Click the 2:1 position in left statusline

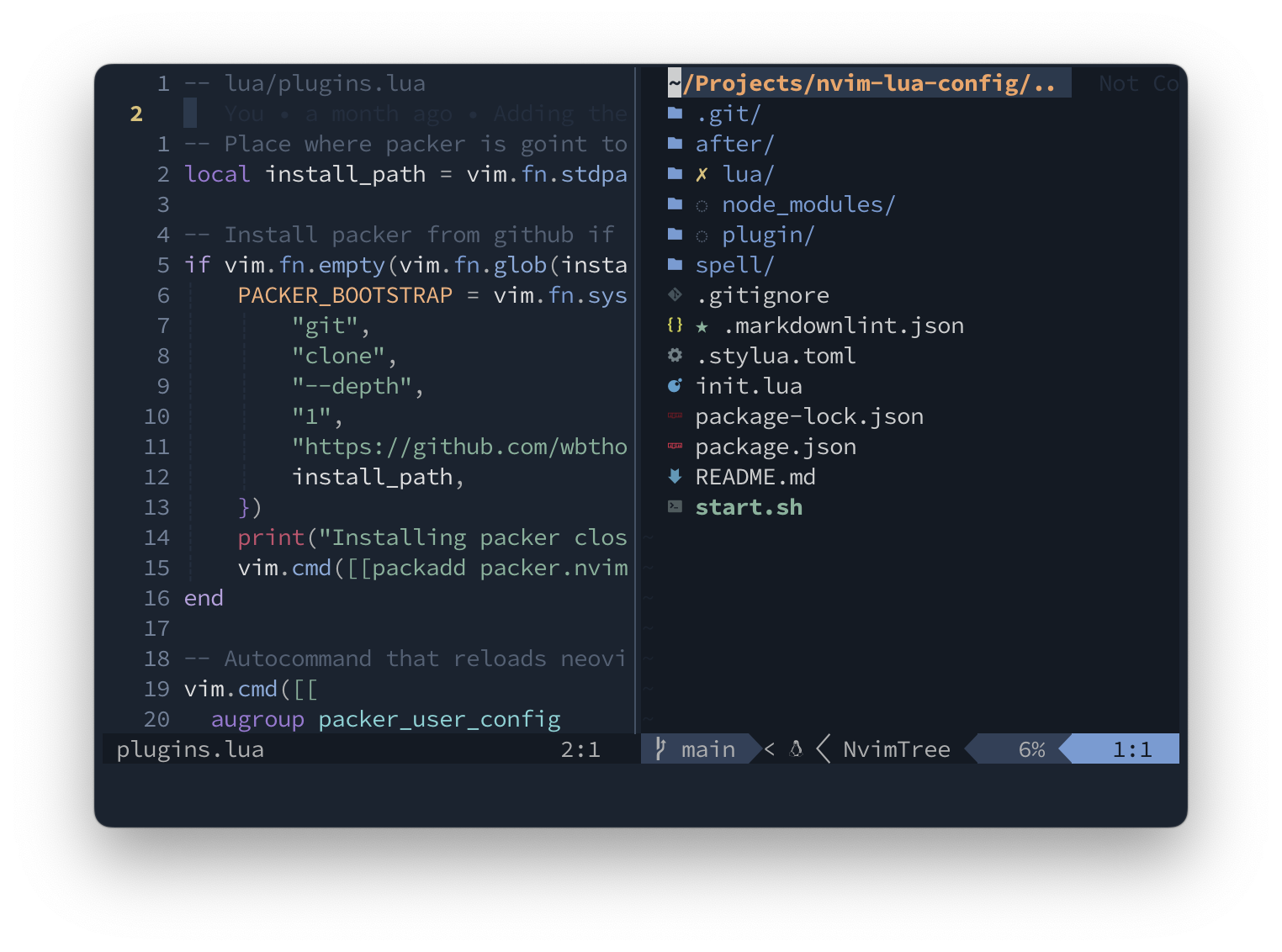click(580, 749)
